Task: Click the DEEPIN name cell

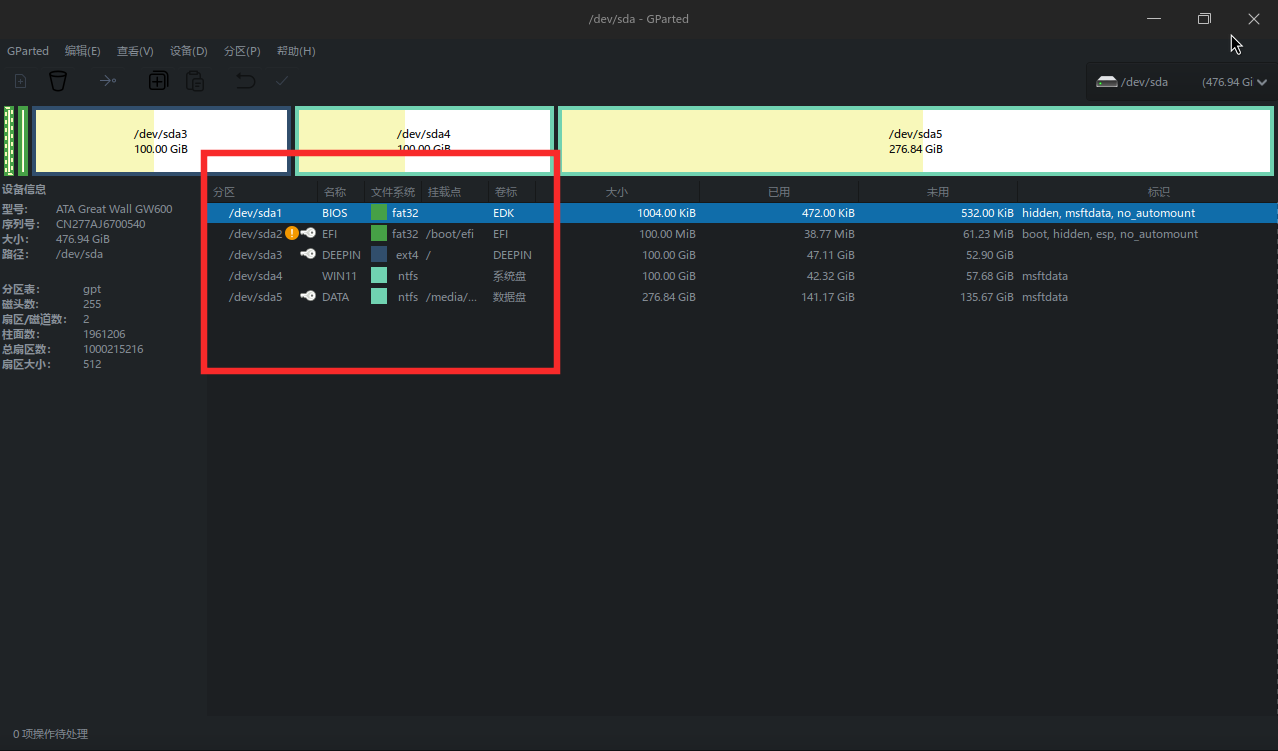Action: (x=341, y=255)
